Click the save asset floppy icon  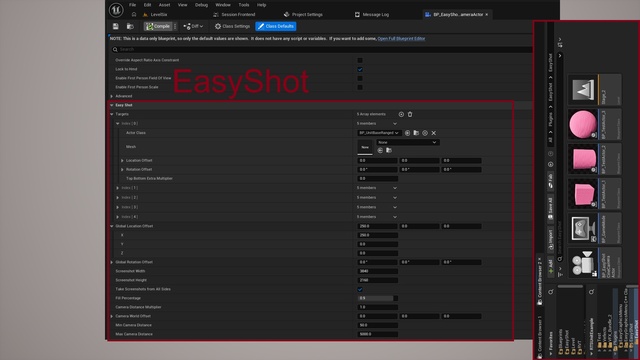point(116,26)
